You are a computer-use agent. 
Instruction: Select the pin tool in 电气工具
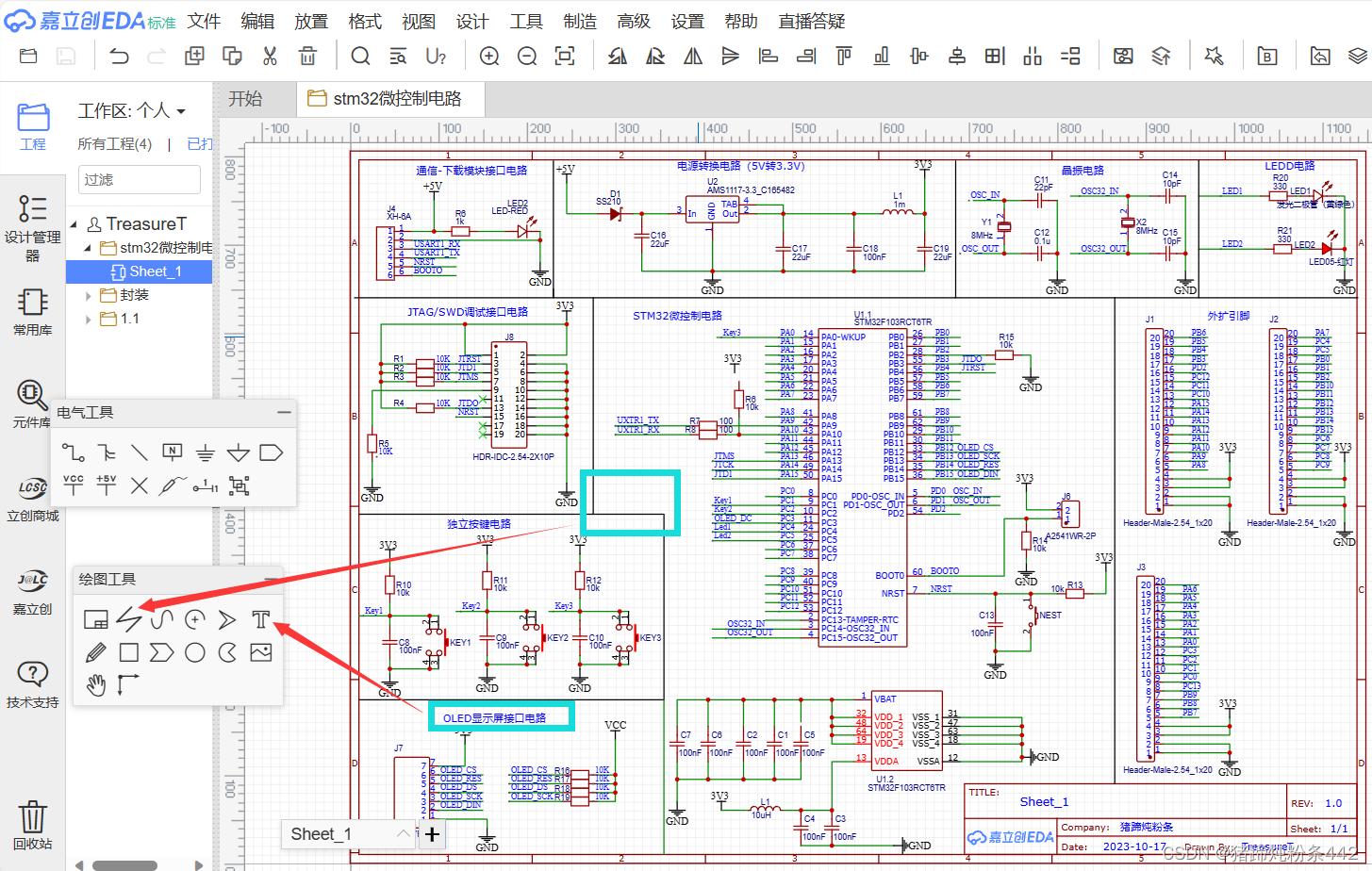point(206,485)
